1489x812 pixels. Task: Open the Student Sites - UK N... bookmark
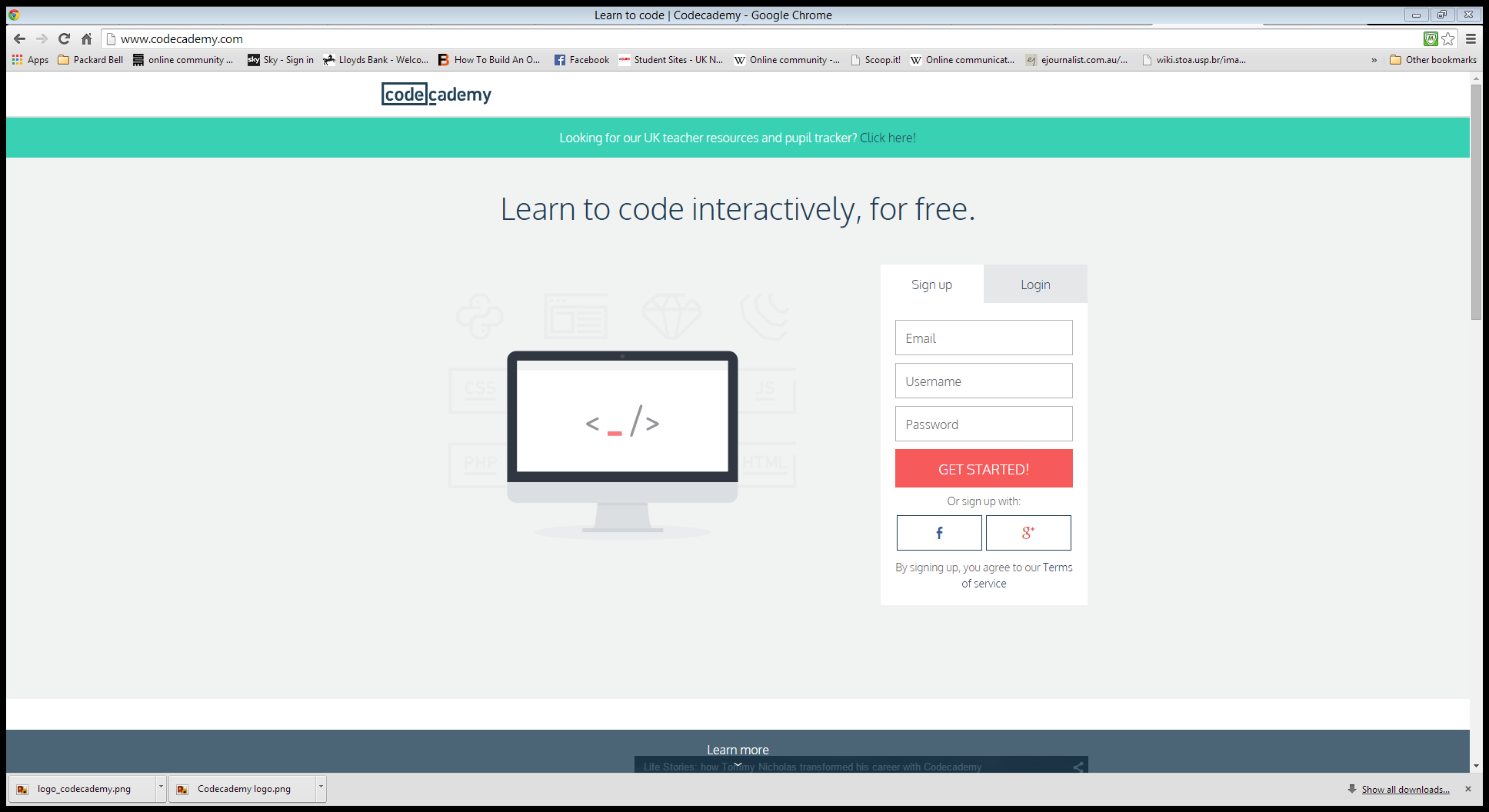click(x=671, y=60)
